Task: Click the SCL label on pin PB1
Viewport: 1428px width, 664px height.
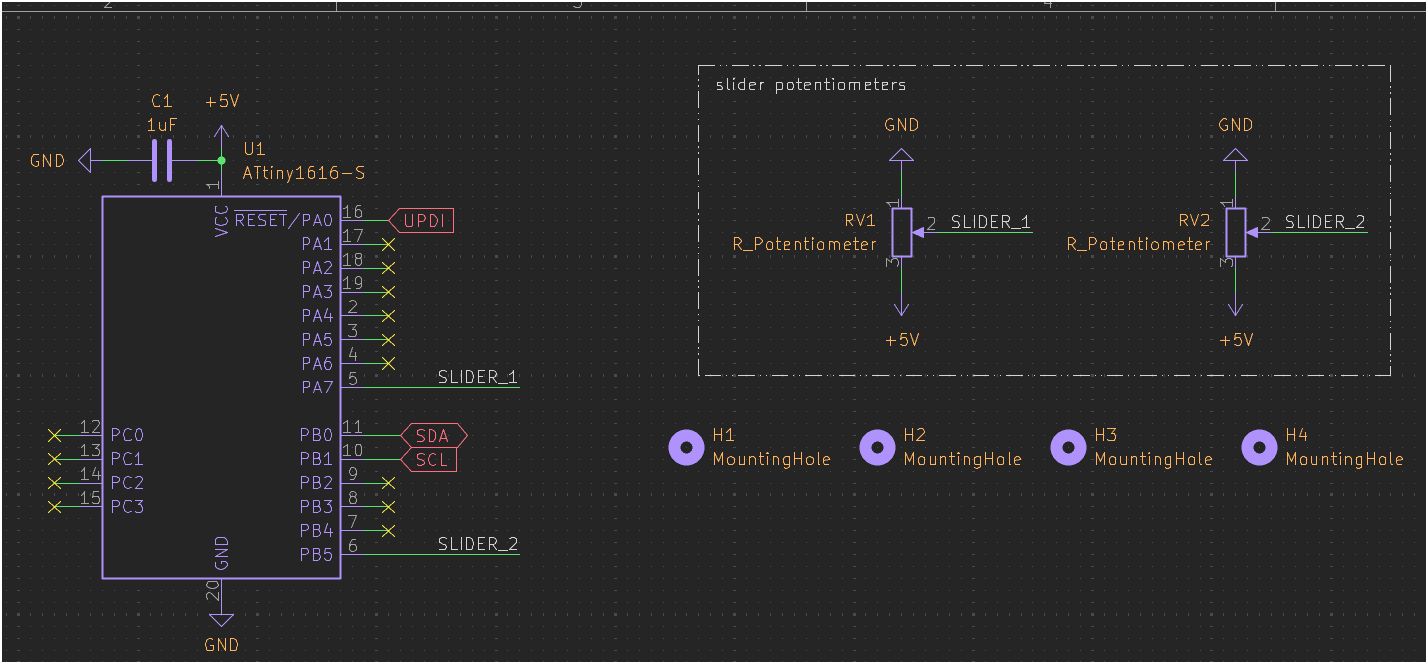Action: pyautogui.click(x=432, y=459)
